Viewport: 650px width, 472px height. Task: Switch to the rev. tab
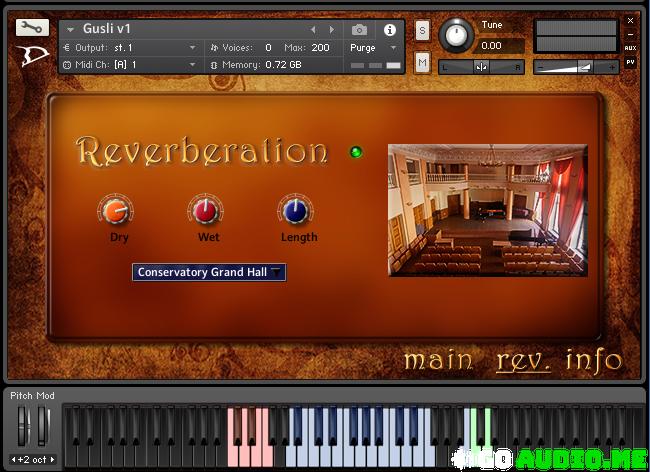click(524, 361)
